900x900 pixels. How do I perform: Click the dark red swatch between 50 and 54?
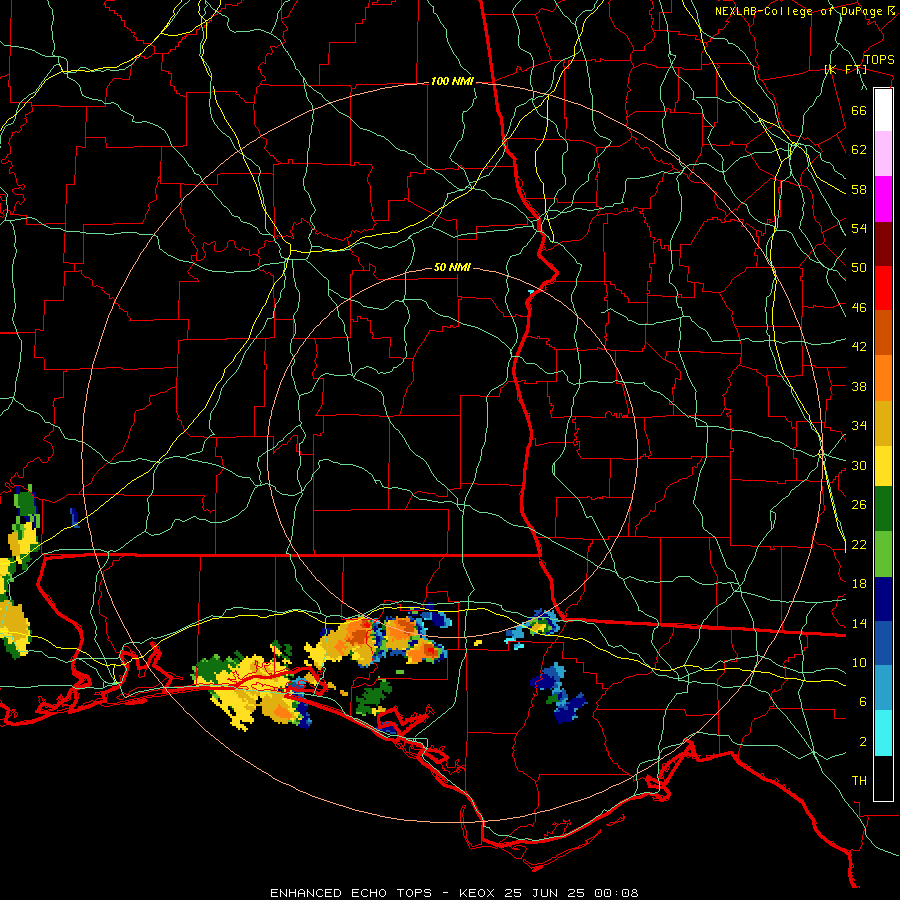point(883,243)
